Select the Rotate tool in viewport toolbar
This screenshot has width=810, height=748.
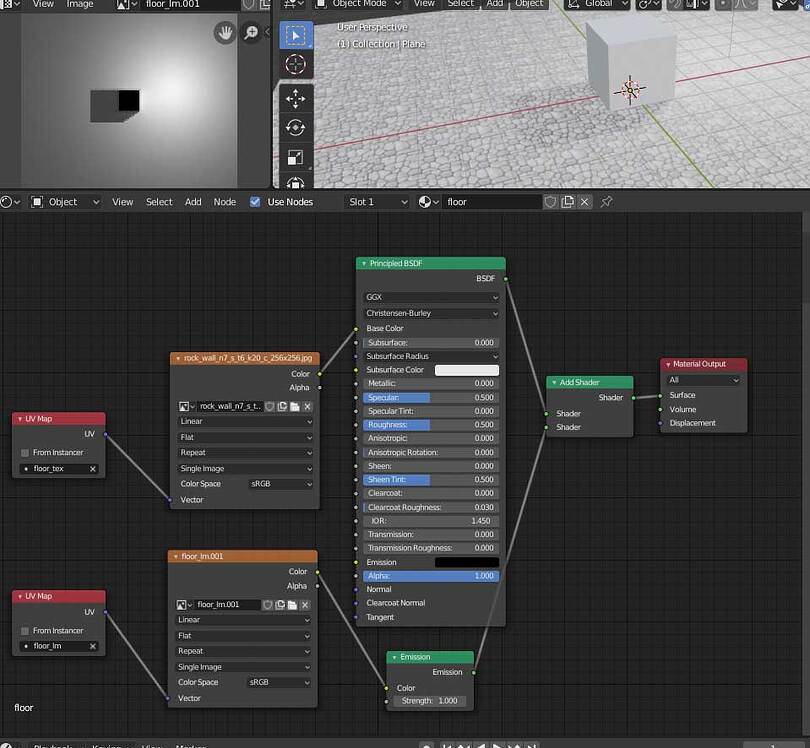(295, 128)
